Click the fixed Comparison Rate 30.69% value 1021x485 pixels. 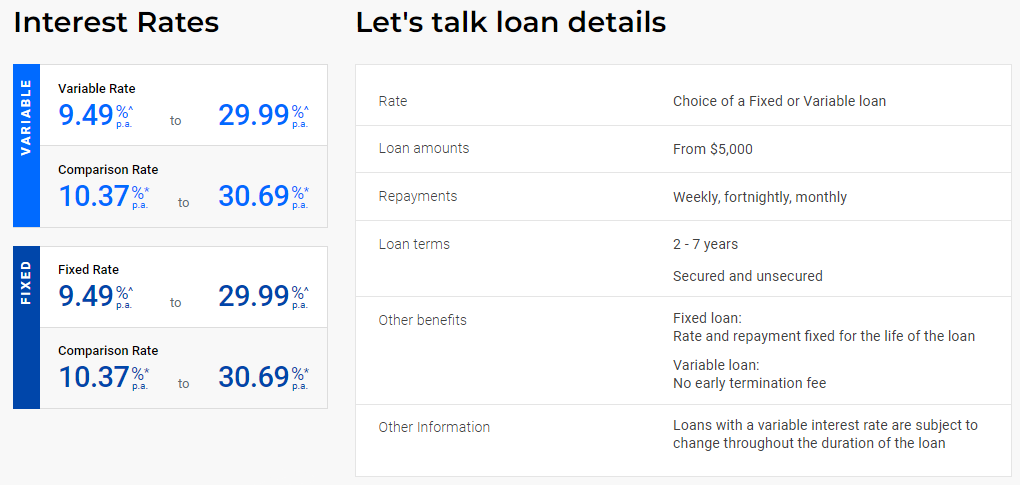[x=264, y=377]
